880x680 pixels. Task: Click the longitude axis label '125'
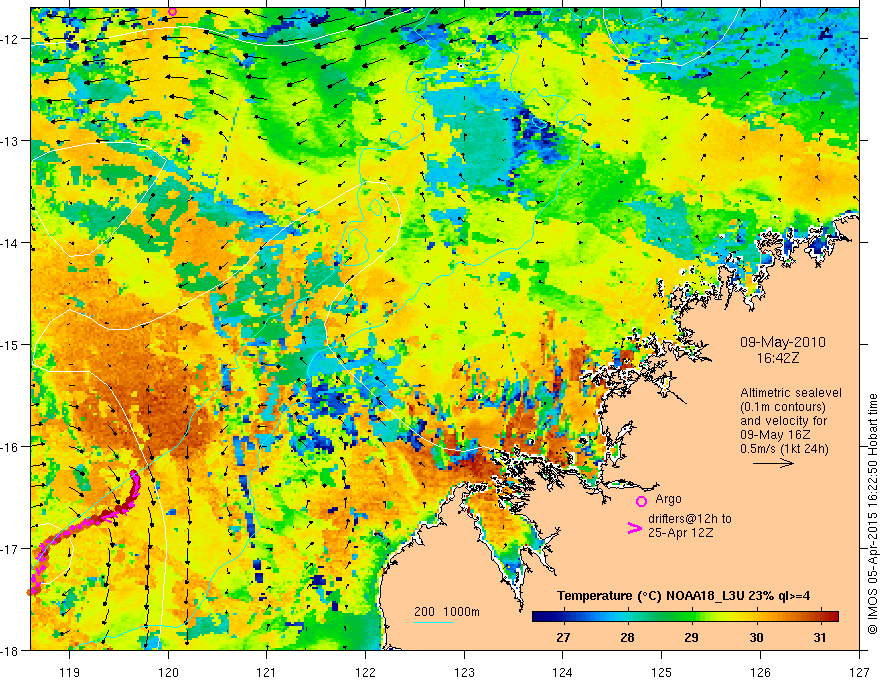click(662, 672)
